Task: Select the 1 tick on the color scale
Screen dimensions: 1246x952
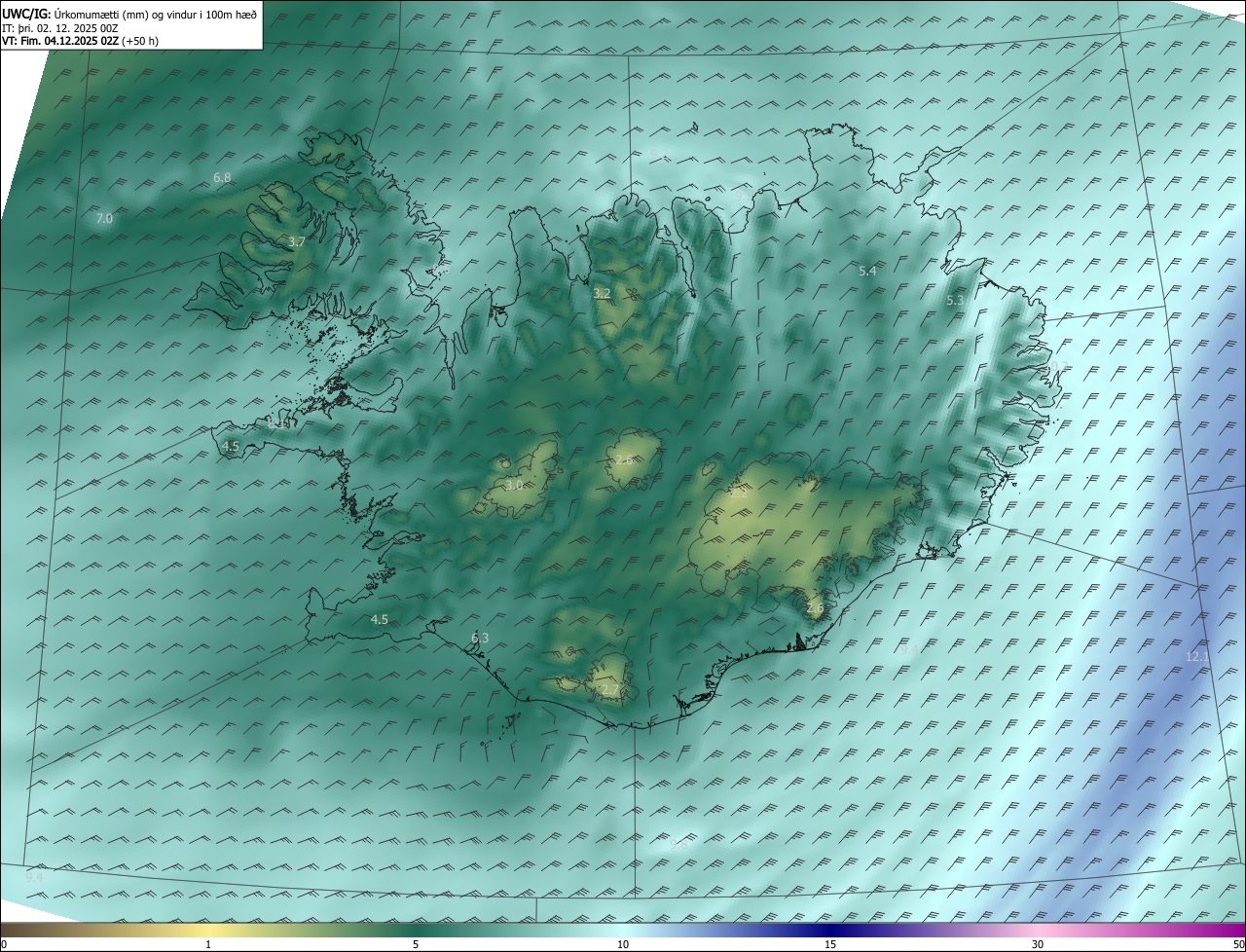Action: (x=208, y=944)
